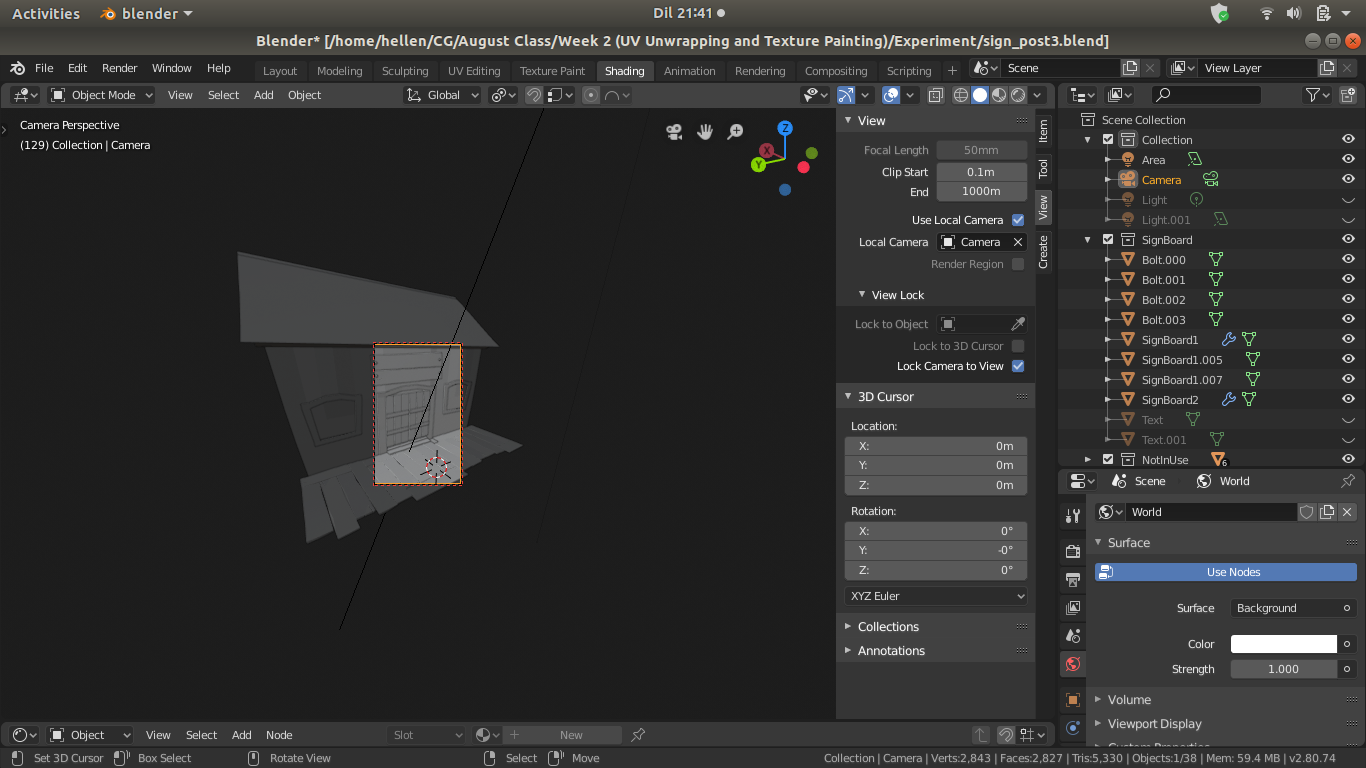This screenshot has height=768, width=1366.
Task: Toggle X-ray show icon in viewport header
Action: point(935,95)
